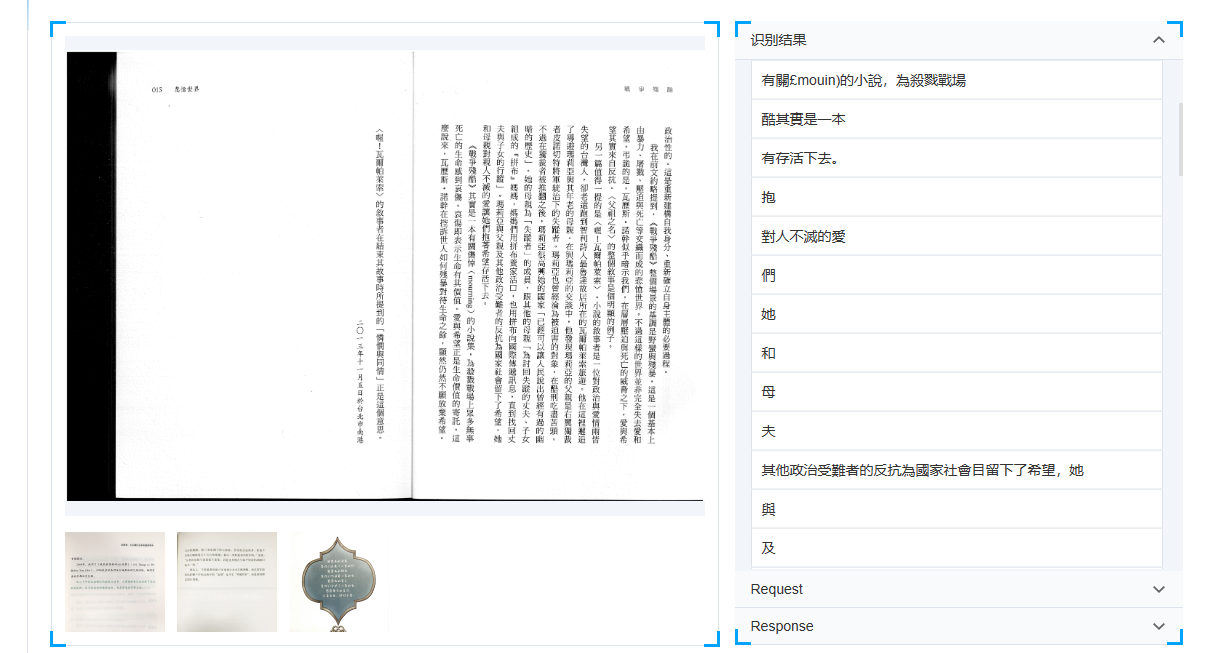Screen dimensions: 1205x653
Task: Click the 识别结果 panel header title
Action: coord(779,40)
